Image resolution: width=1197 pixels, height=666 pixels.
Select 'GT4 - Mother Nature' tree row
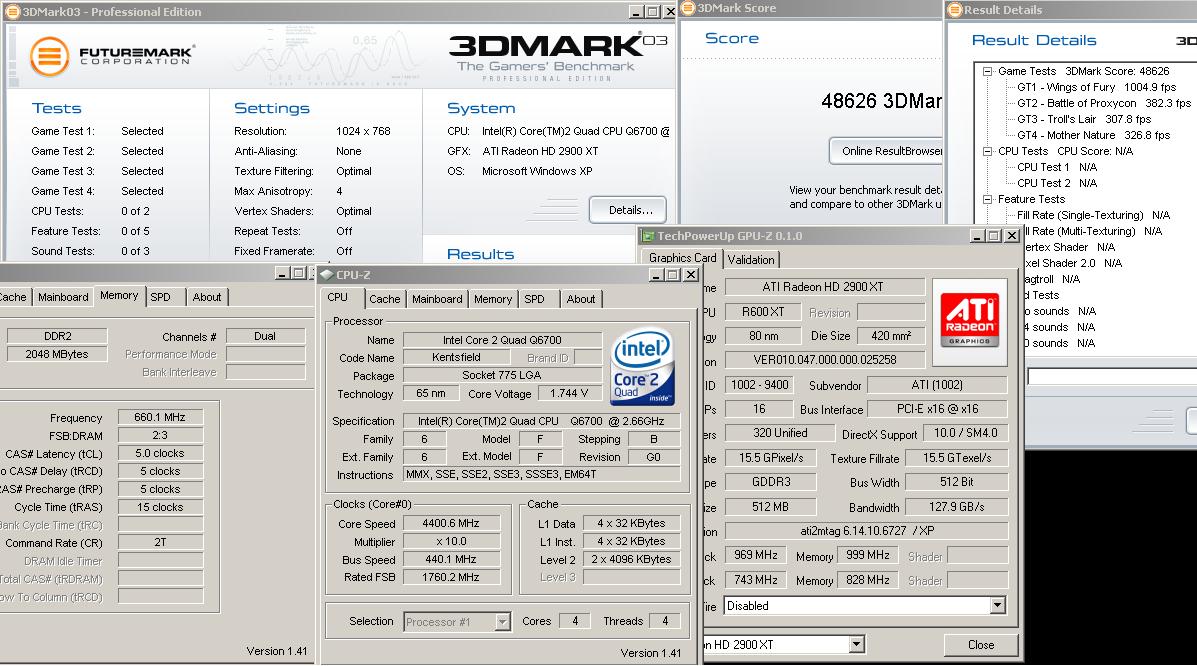pyautogui.click(x=1093, y=135)
